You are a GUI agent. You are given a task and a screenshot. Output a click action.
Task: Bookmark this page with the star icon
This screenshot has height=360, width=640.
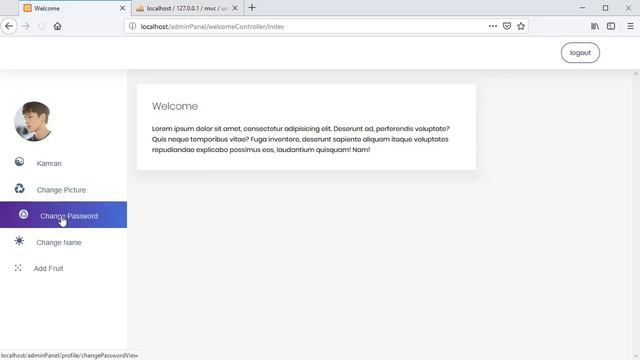[521, 26]
